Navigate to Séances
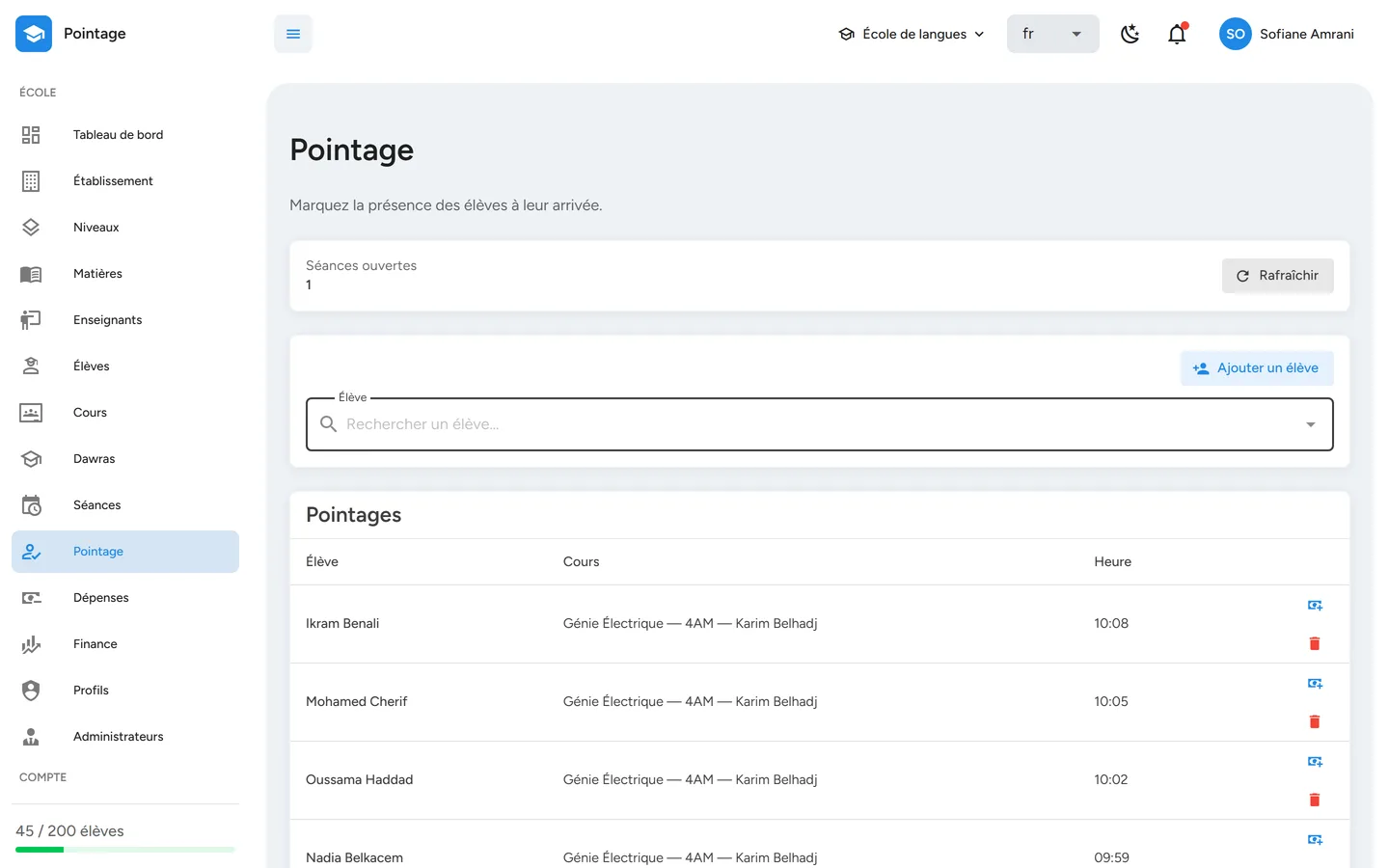This screenshot has width=1389, height=868. tap(125, 505)
